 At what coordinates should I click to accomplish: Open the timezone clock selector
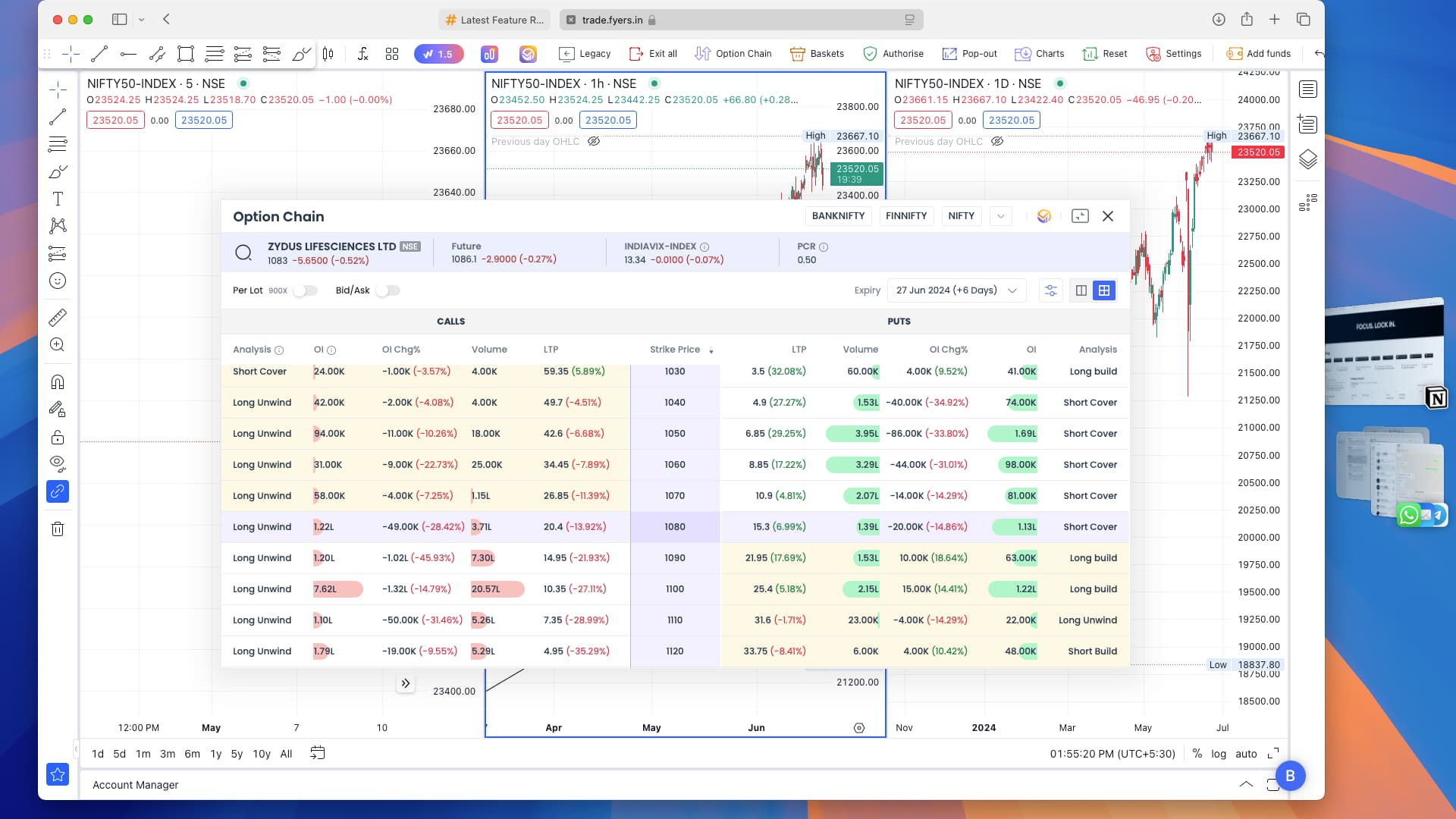1112,754
